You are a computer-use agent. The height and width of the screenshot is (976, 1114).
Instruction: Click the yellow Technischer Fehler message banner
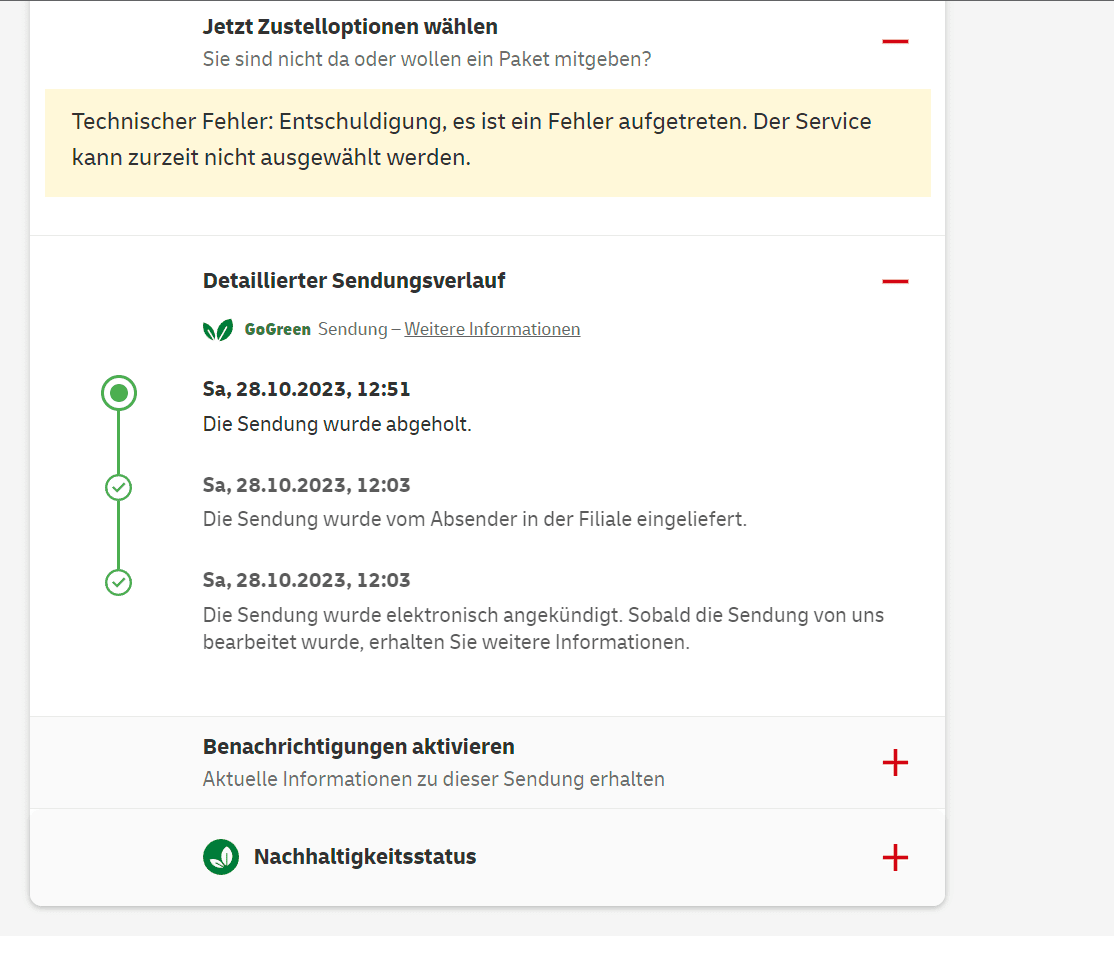[487, 142]
